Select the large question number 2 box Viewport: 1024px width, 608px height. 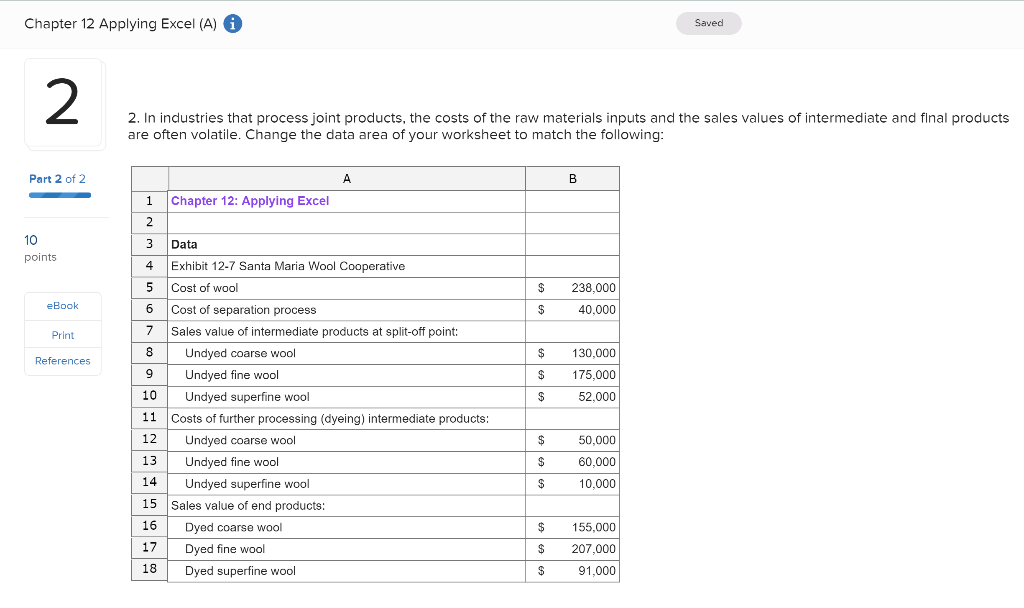coord(63,103)
